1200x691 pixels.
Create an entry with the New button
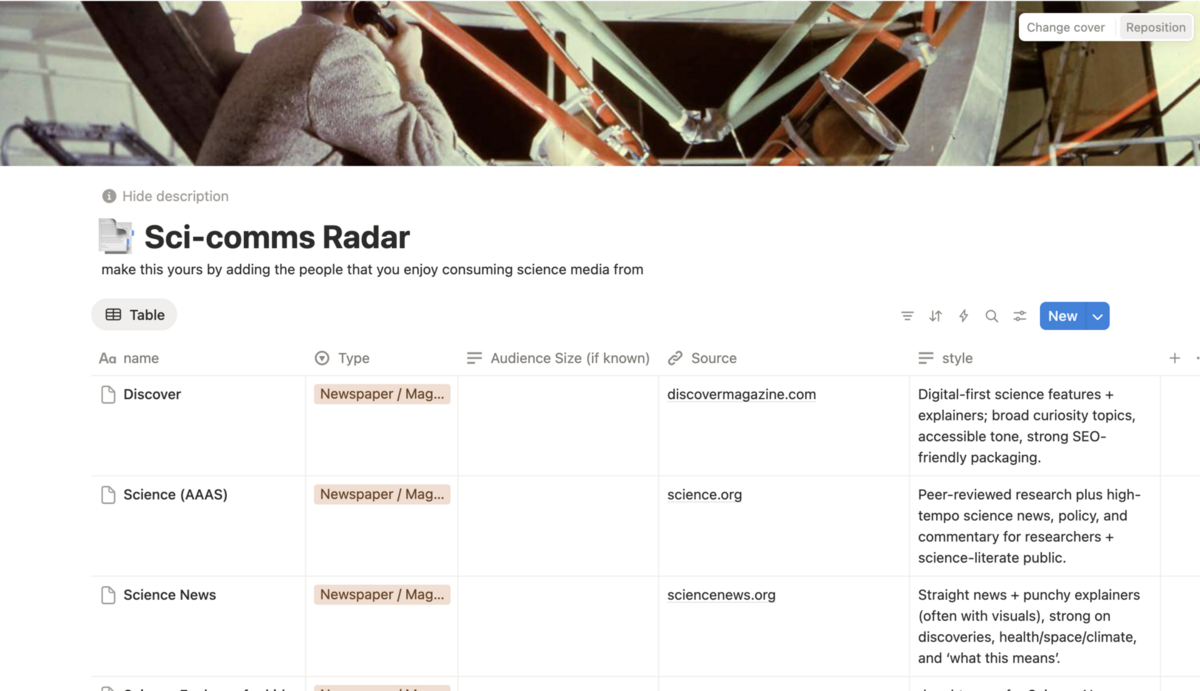(x=1062, y=315)
